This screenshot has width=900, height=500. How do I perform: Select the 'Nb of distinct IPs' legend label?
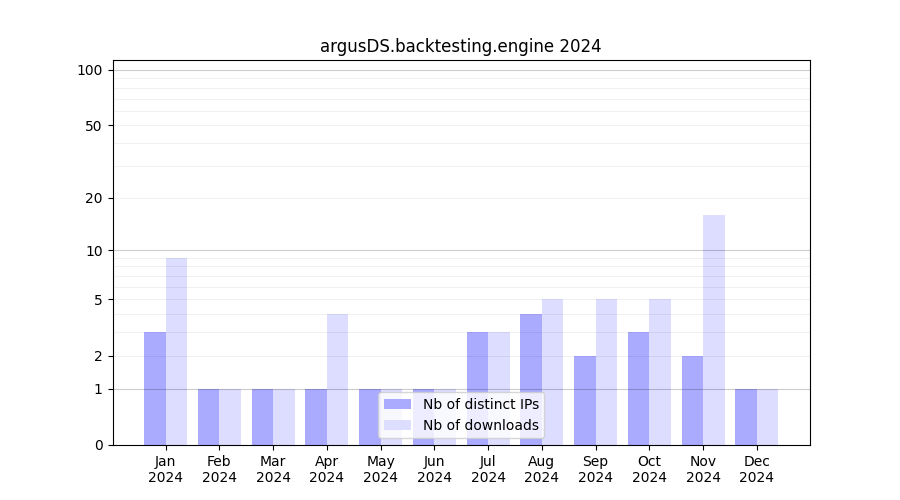[480, 404]
